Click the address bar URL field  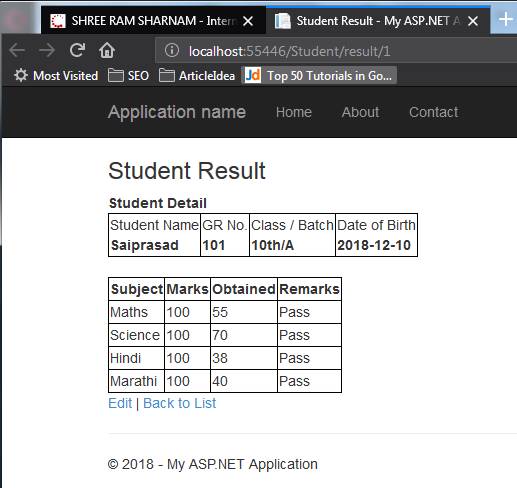click(337, 51)
